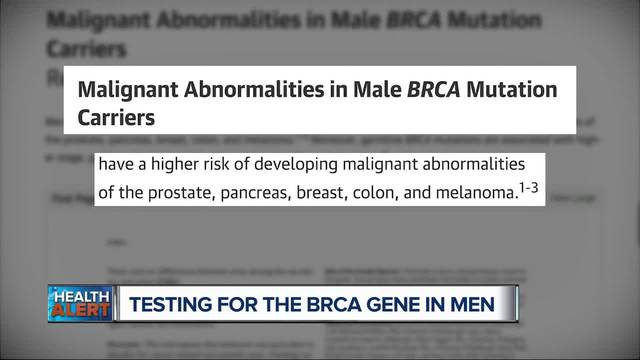
Task: Open the superscript 1-3 citation reference
Action: [529, 188]
